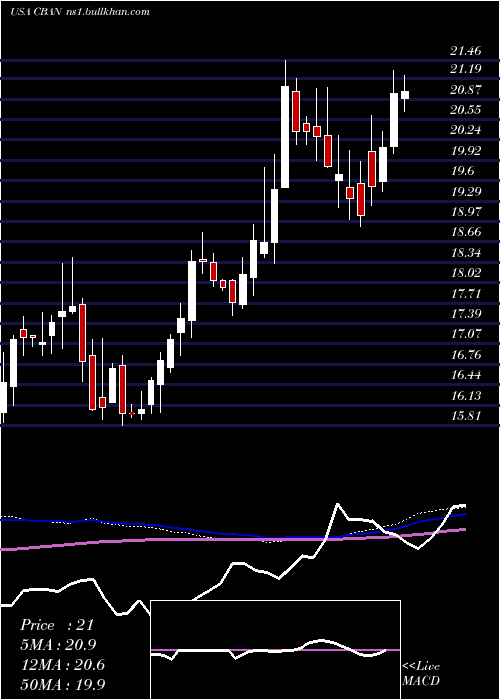Click the 16.13 price axis label
Screen dimensions: 500x700
(466, 396)
